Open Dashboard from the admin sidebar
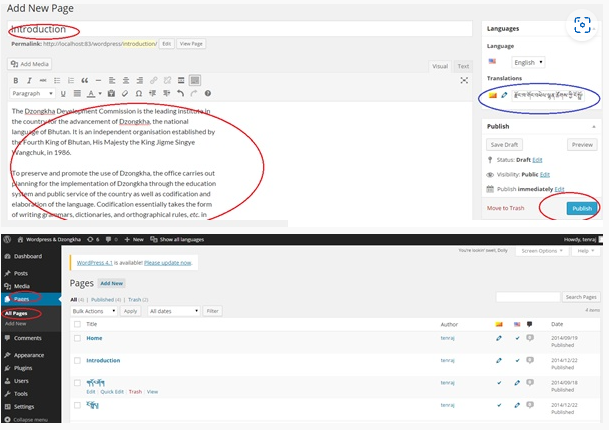Image resolution: width=609 pixels, height=430 pixels. (28, 256)
